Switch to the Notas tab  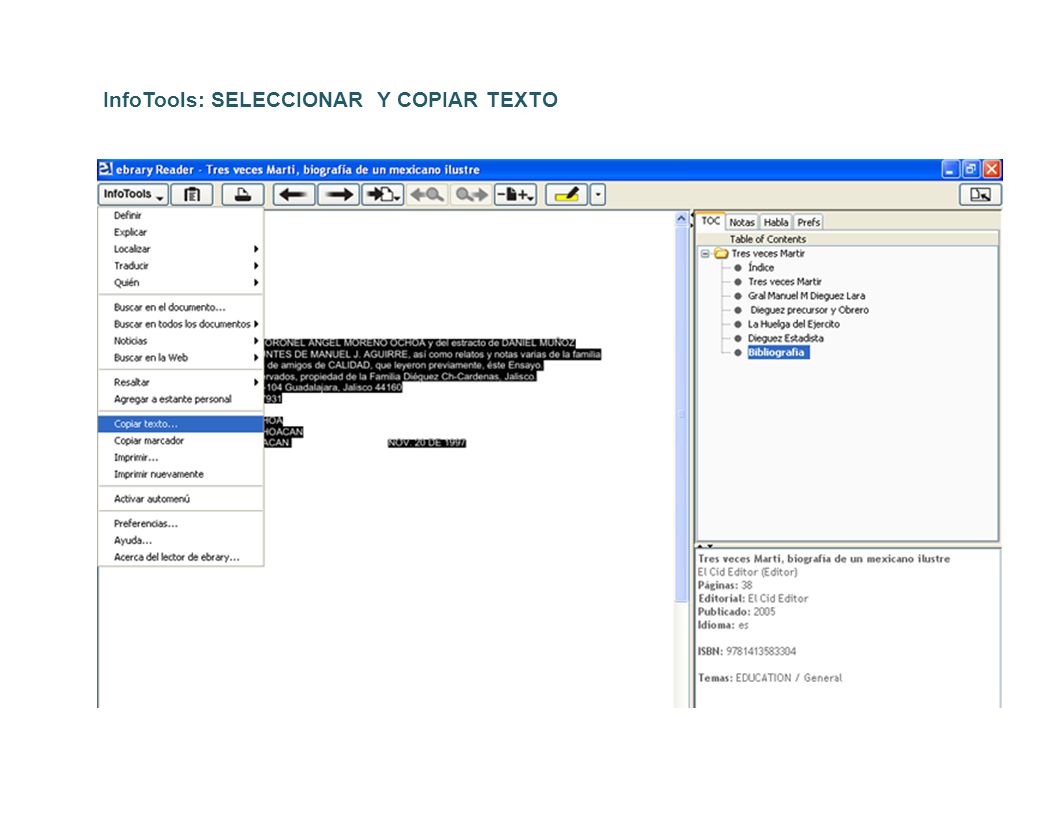pyautogui.click(x=741, y=222)
